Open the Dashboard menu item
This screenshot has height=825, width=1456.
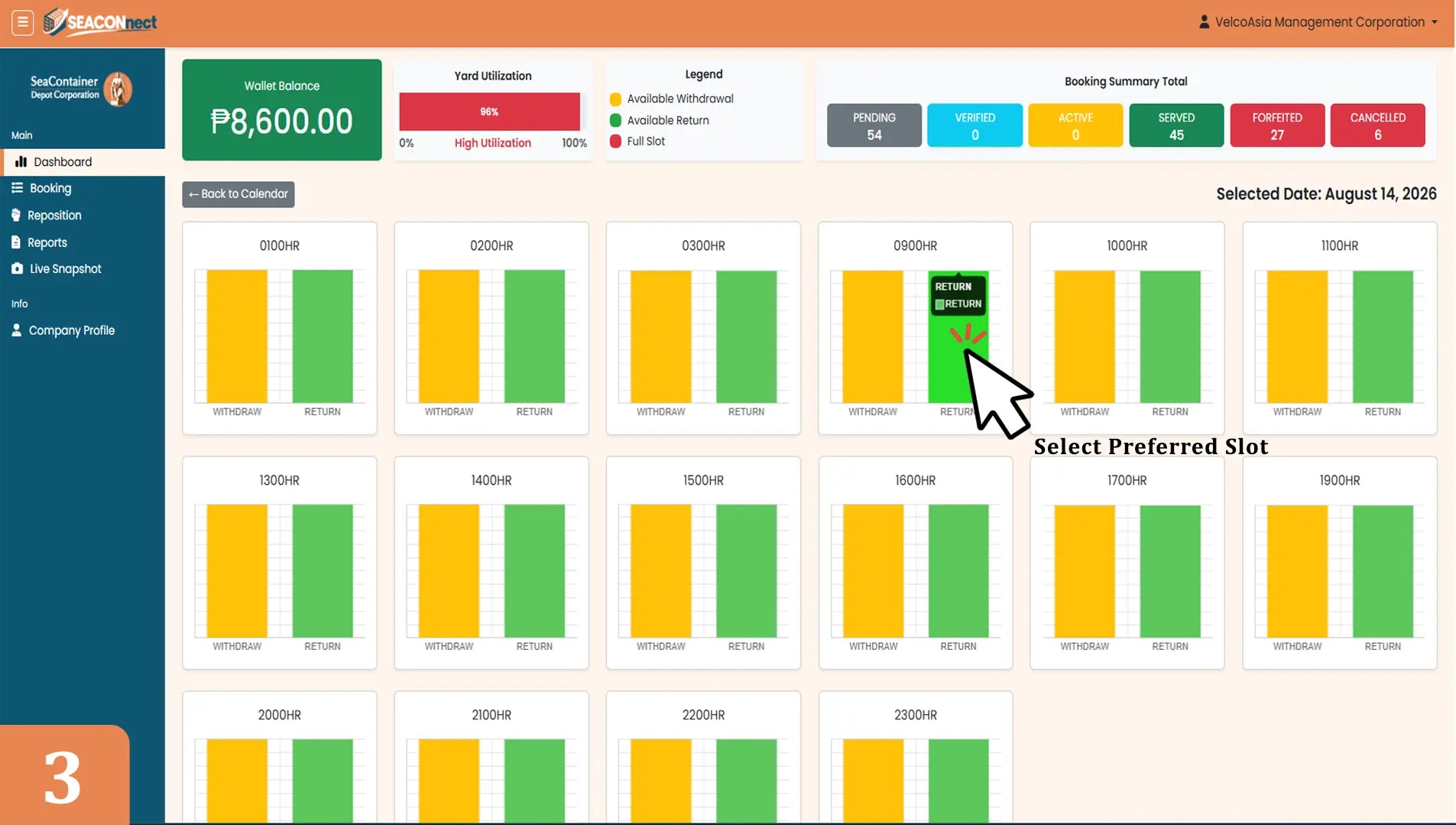pos(84,162)
